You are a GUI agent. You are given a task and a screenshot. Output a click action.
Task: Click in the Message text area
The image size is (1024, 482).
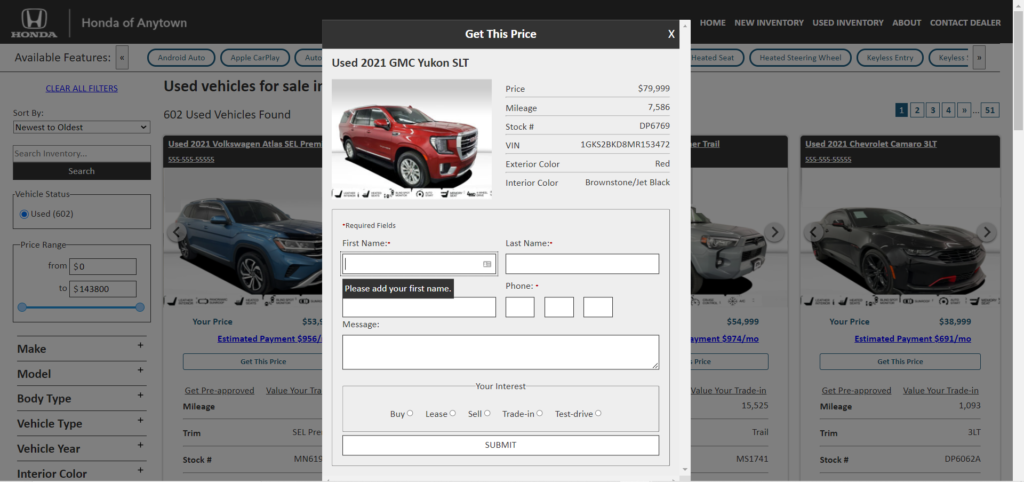500,352
